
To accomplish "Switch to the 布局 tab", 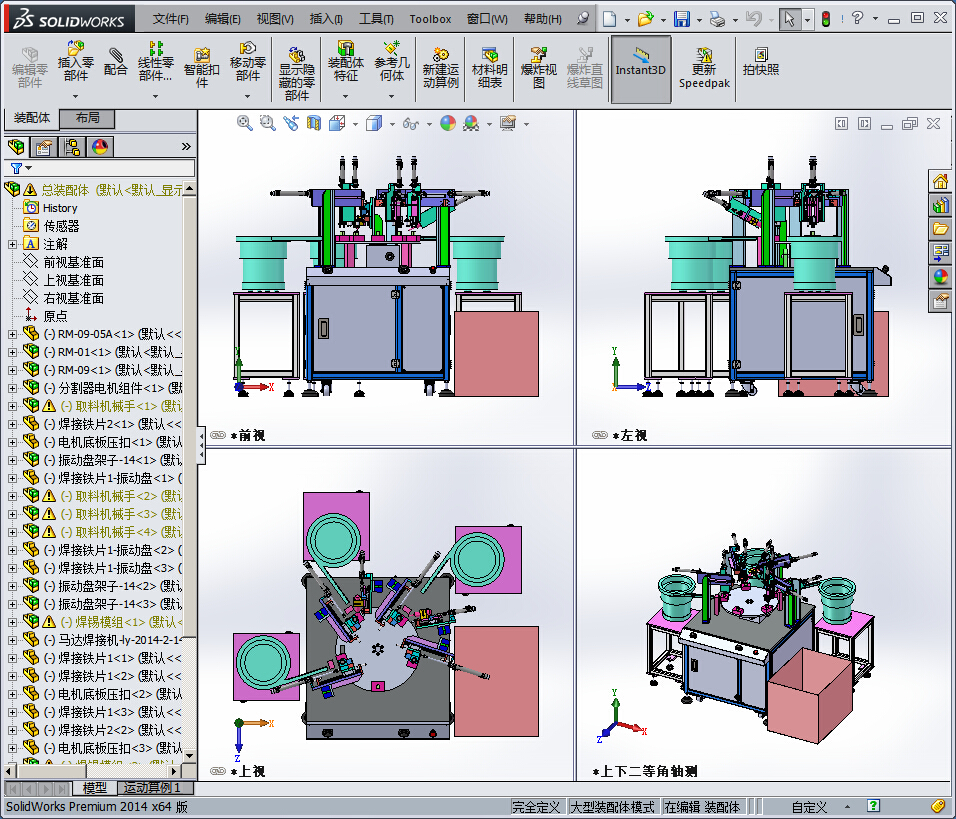I will pyautogui.click(x=87, y=118).
